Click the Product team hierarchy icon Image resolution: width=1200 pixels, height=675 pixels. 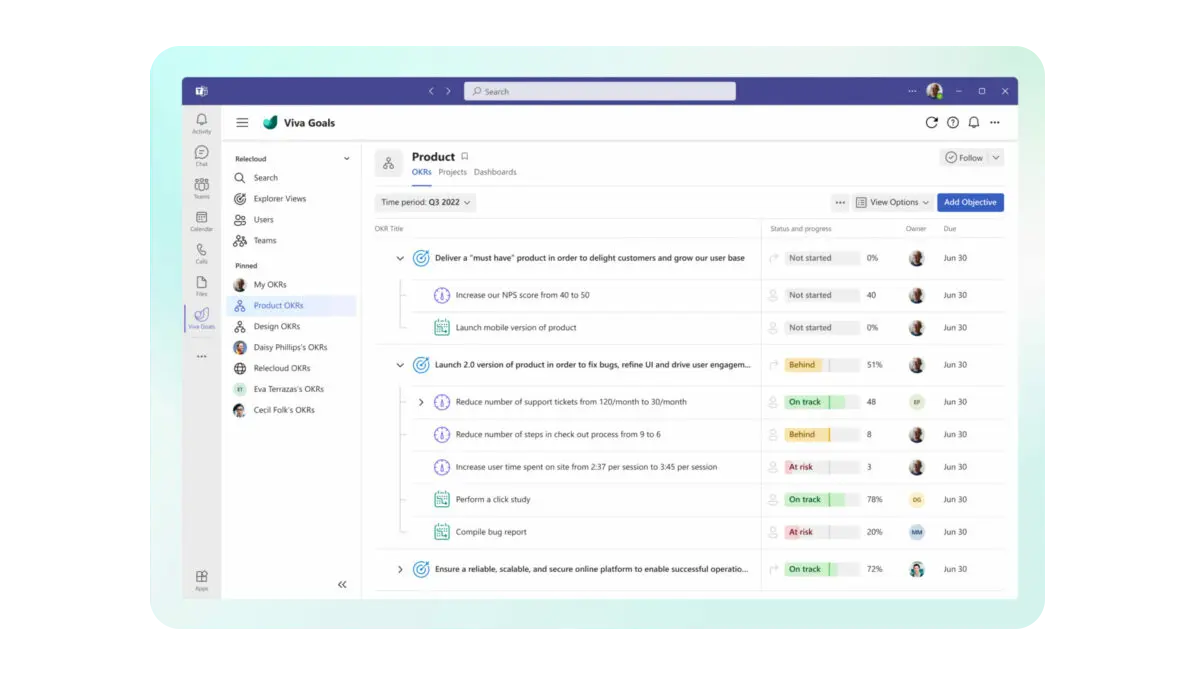pos(389,163)
